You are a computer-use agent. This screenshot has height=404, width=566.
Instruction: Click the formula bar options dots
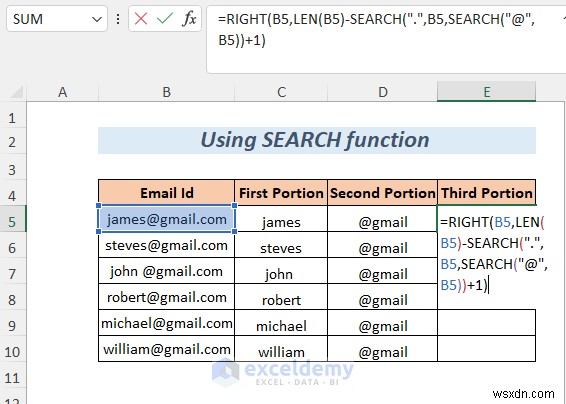pos(118,19)
